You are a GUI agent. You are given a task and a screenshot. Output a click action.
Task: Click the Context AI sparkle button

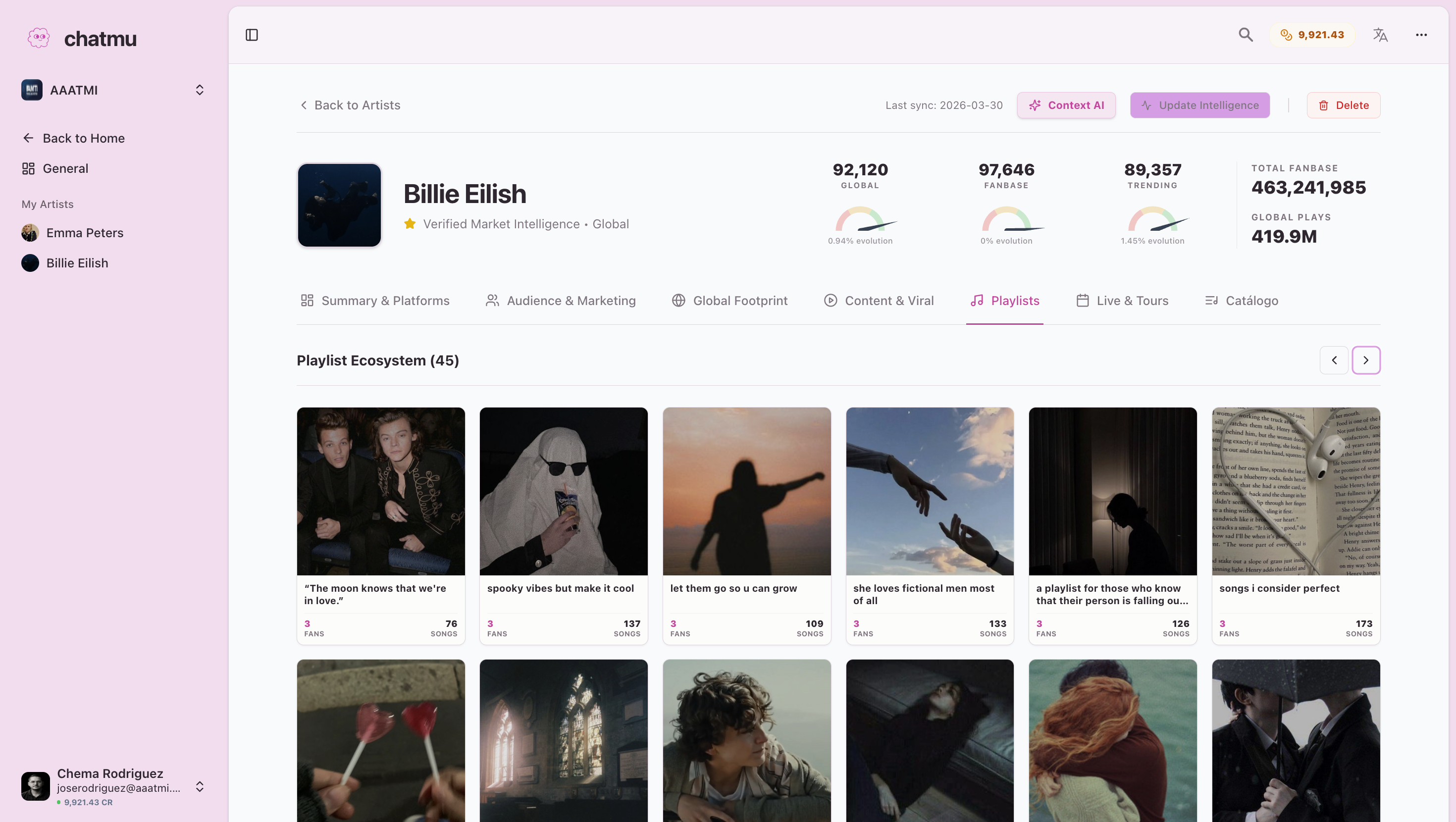(x=1066, y=105)
